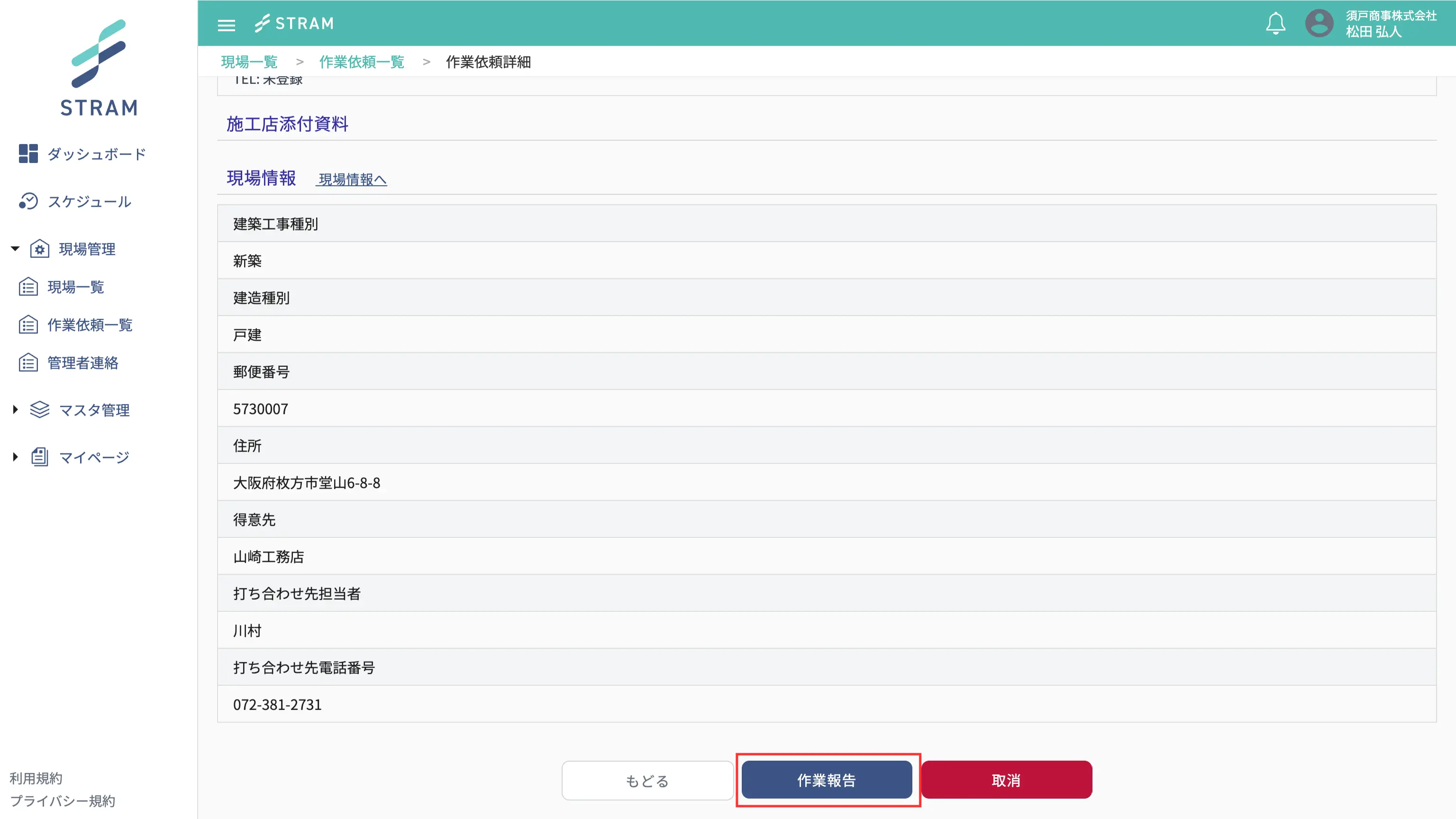Click the スケジュール clock icon

(x=27, y=201)
